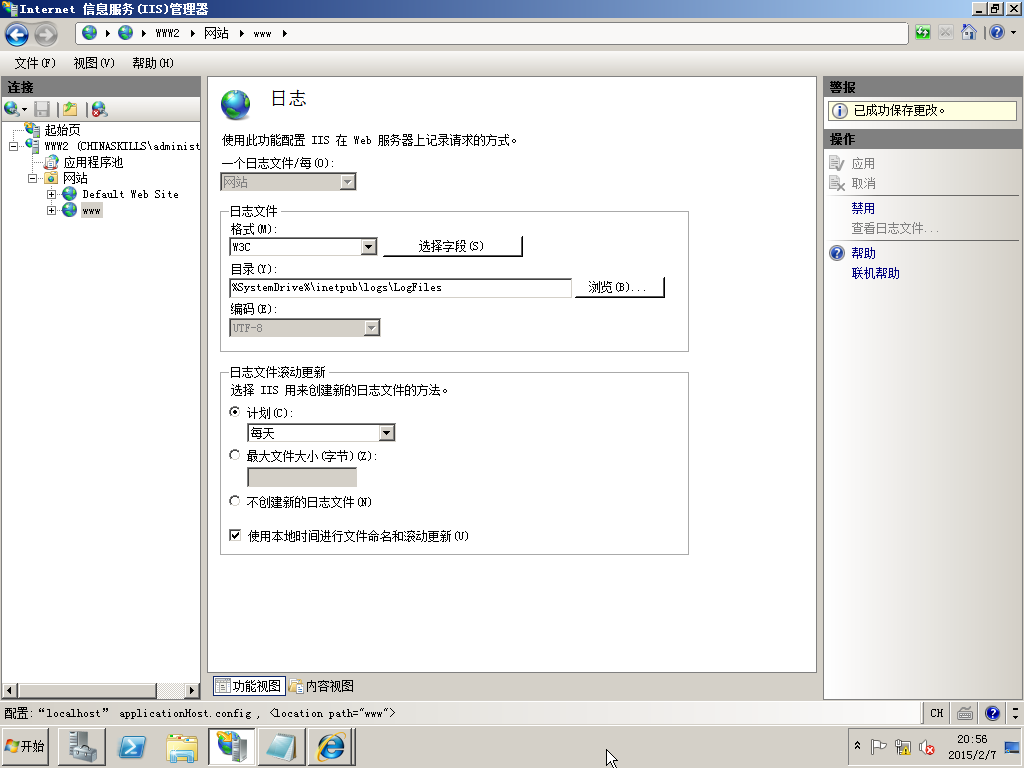The width and height of the screenshot is (1024, 768).
Task: Click the Action Center flag tray icon
Action: point(878,746)
